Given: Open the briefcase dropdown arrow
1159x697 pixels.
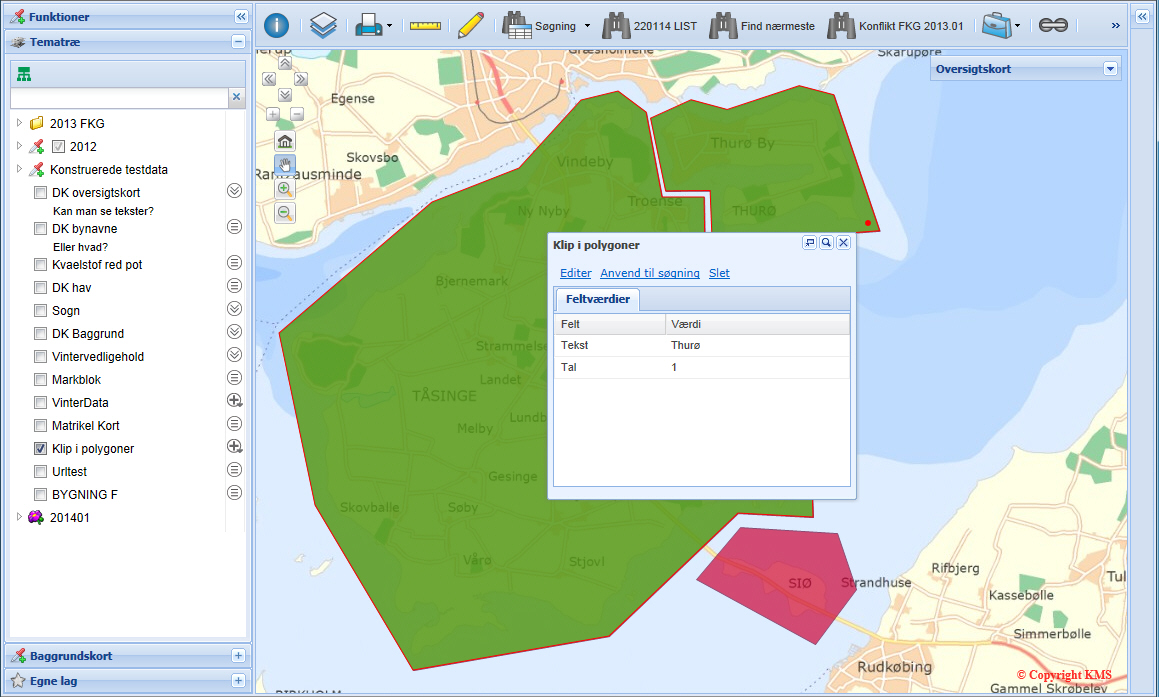Looking at the screenshot, I should click(1018, 26).
